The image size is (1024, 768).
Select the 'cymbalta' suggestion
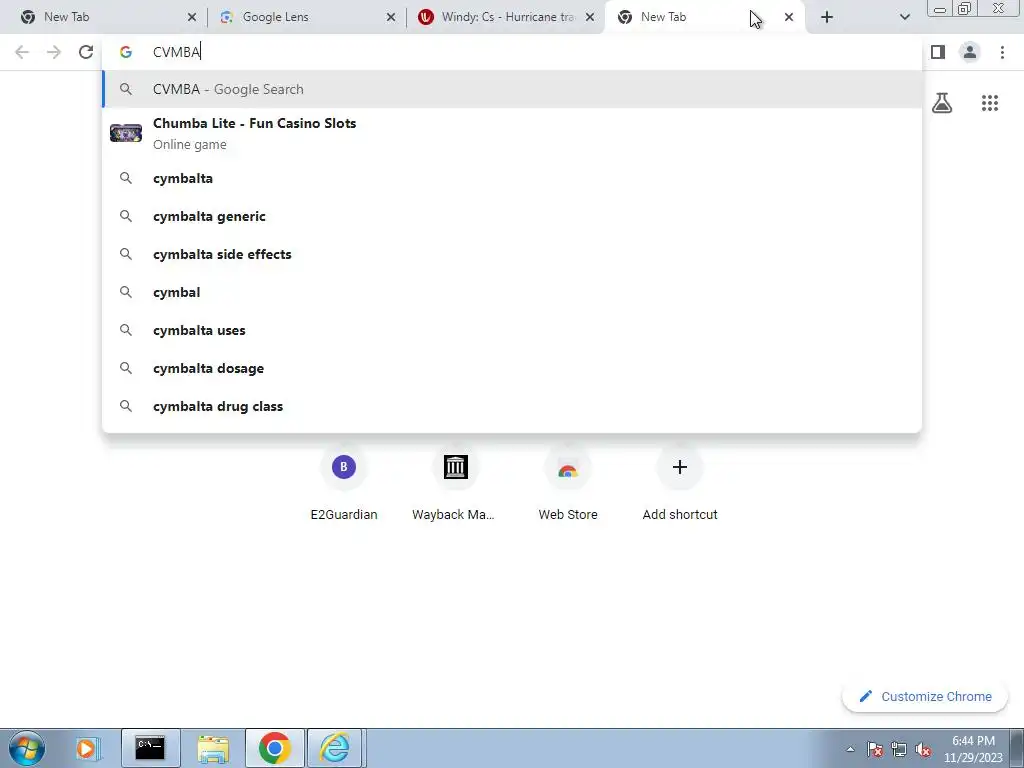click(x=512, y=178)
